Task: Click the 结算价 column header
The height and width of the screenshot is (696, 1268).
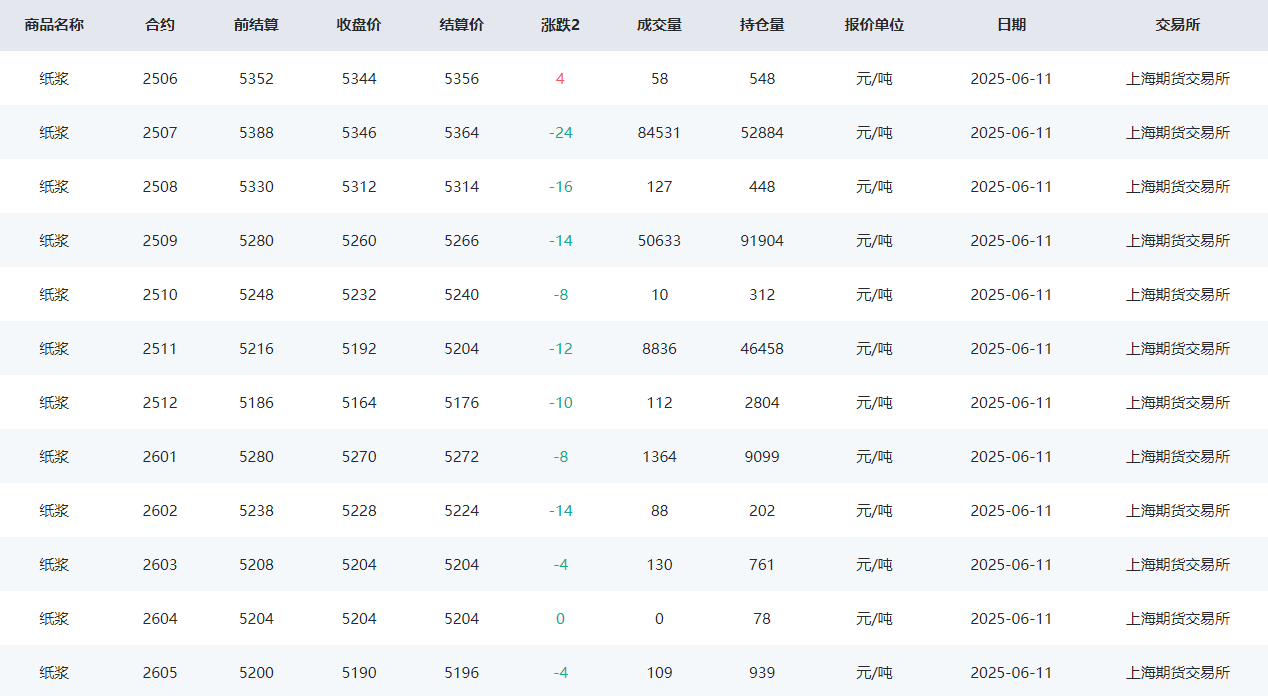Action: tap(461, 25)
